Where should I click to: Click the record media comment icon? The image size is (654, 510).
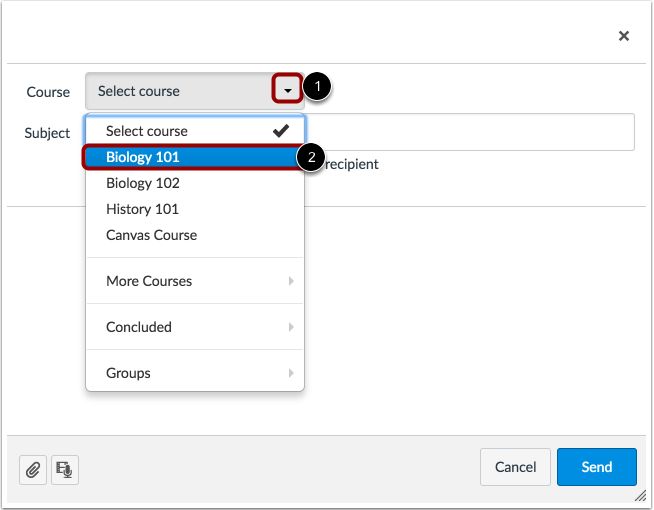tap(65, 470)
